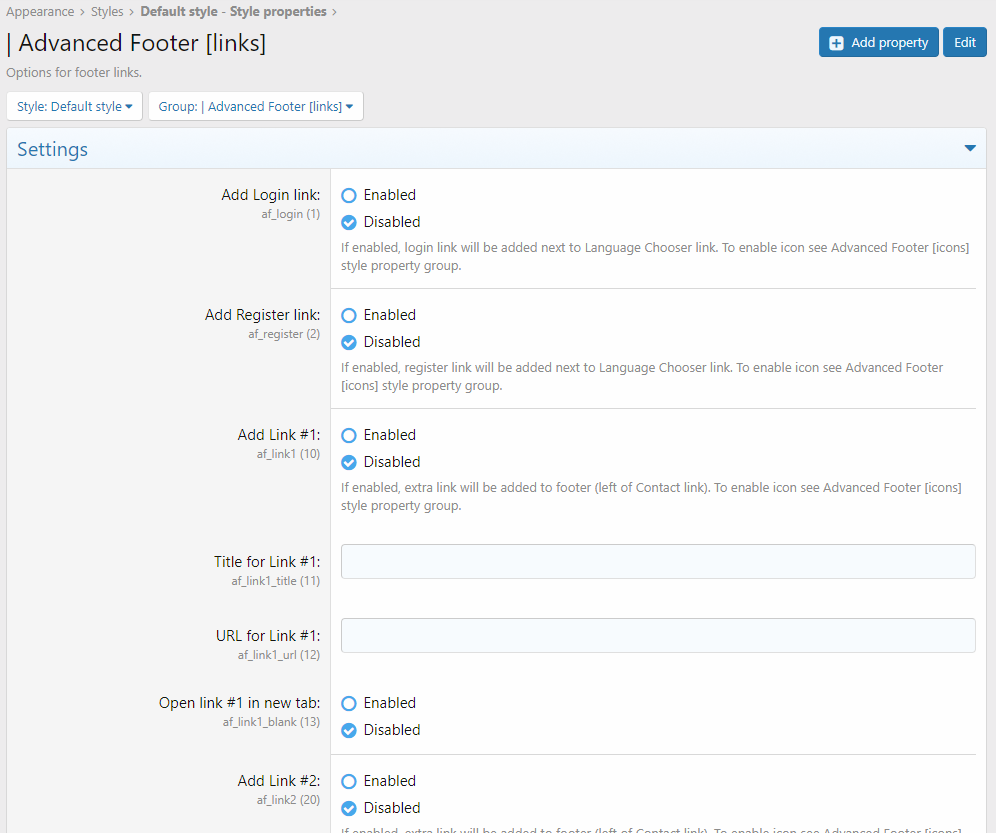Enable the Add Link #1 option
The image size is (996, 833).
[349, 436]
